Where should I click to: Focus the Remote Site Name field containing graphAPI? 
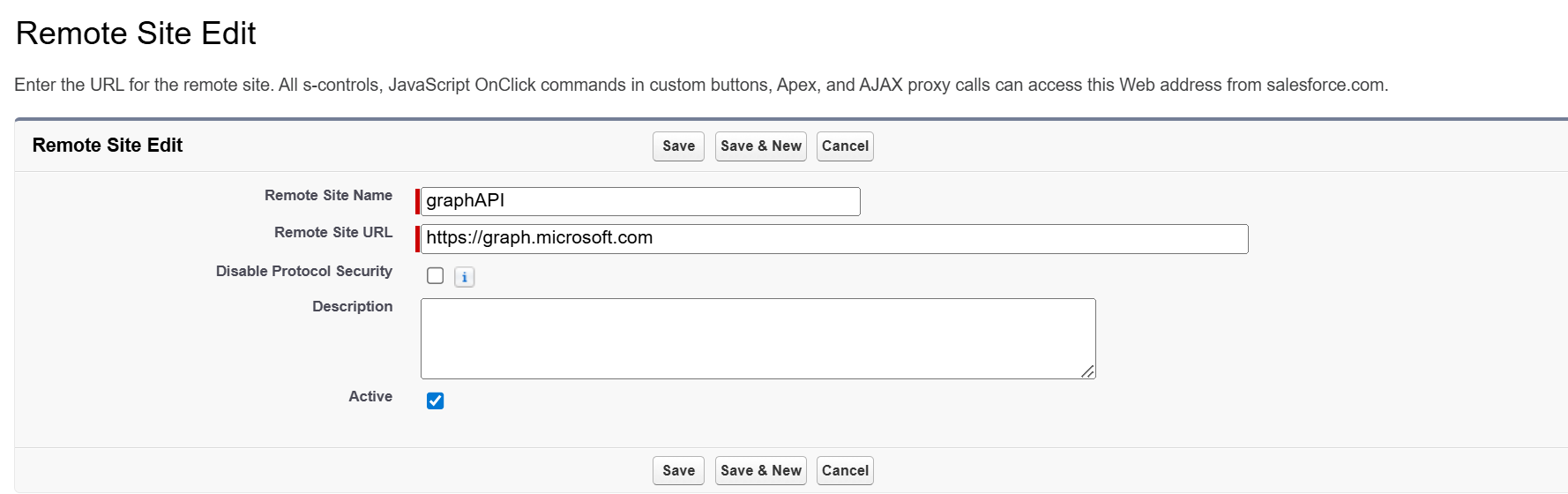point(639,201)
